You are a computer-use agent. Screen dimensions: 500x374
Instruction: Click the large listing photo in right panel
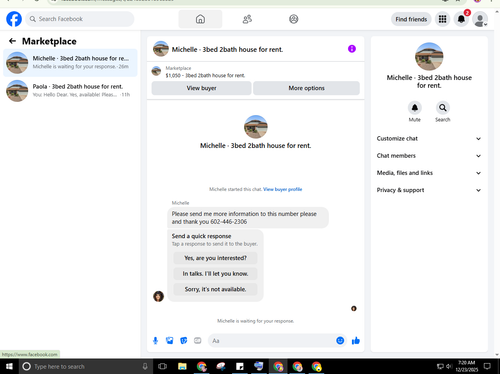click(429, 56)
